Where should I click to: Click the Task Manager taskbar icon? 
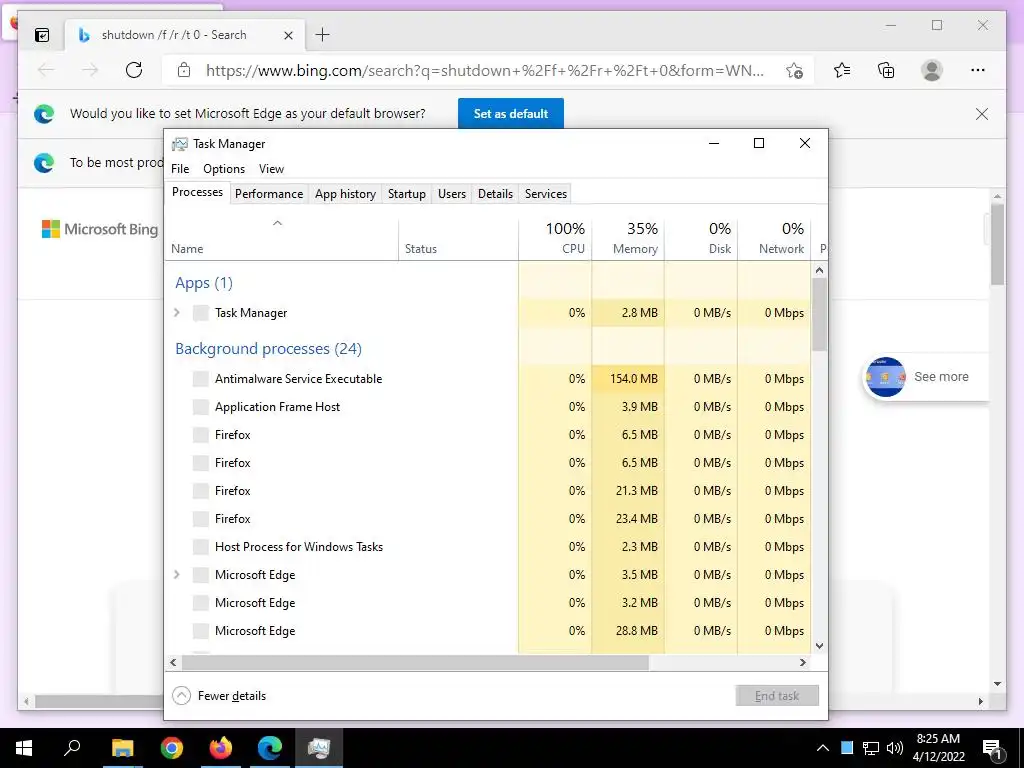pyautogui.click(x=319, y=748)
